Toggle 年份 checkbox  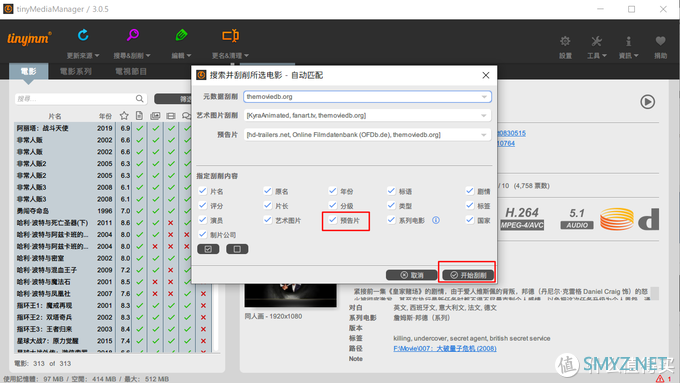333,191
